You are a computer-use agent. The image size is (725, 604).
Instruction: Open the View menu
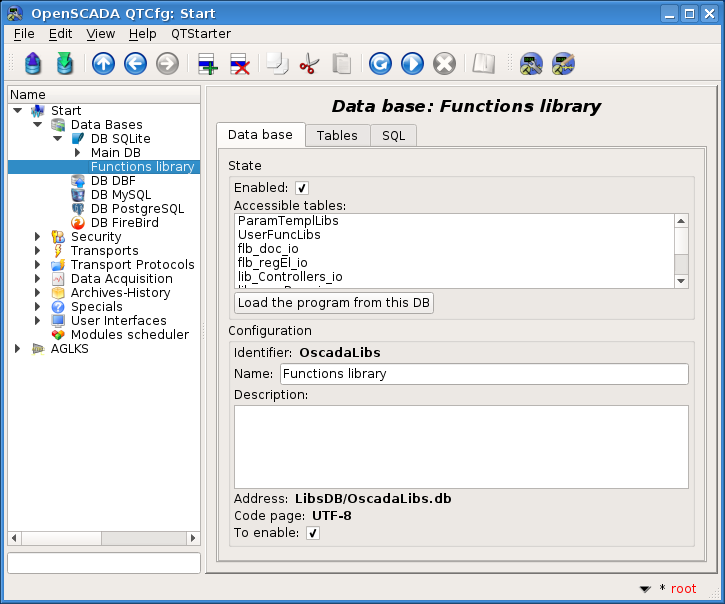coord(100,34)
